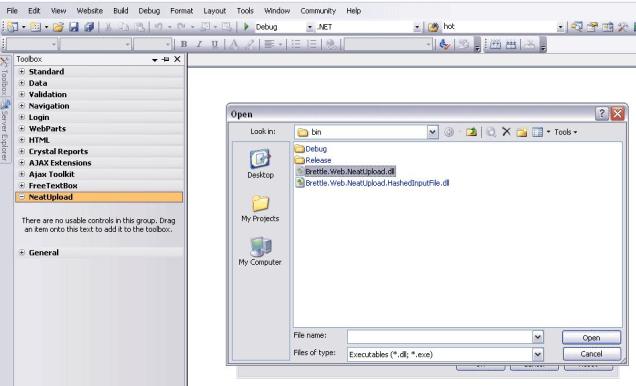This screenshot has height=386, width=636.
Task: Click the Toolbox window position arrow
Action: click(x=155, y=60)
